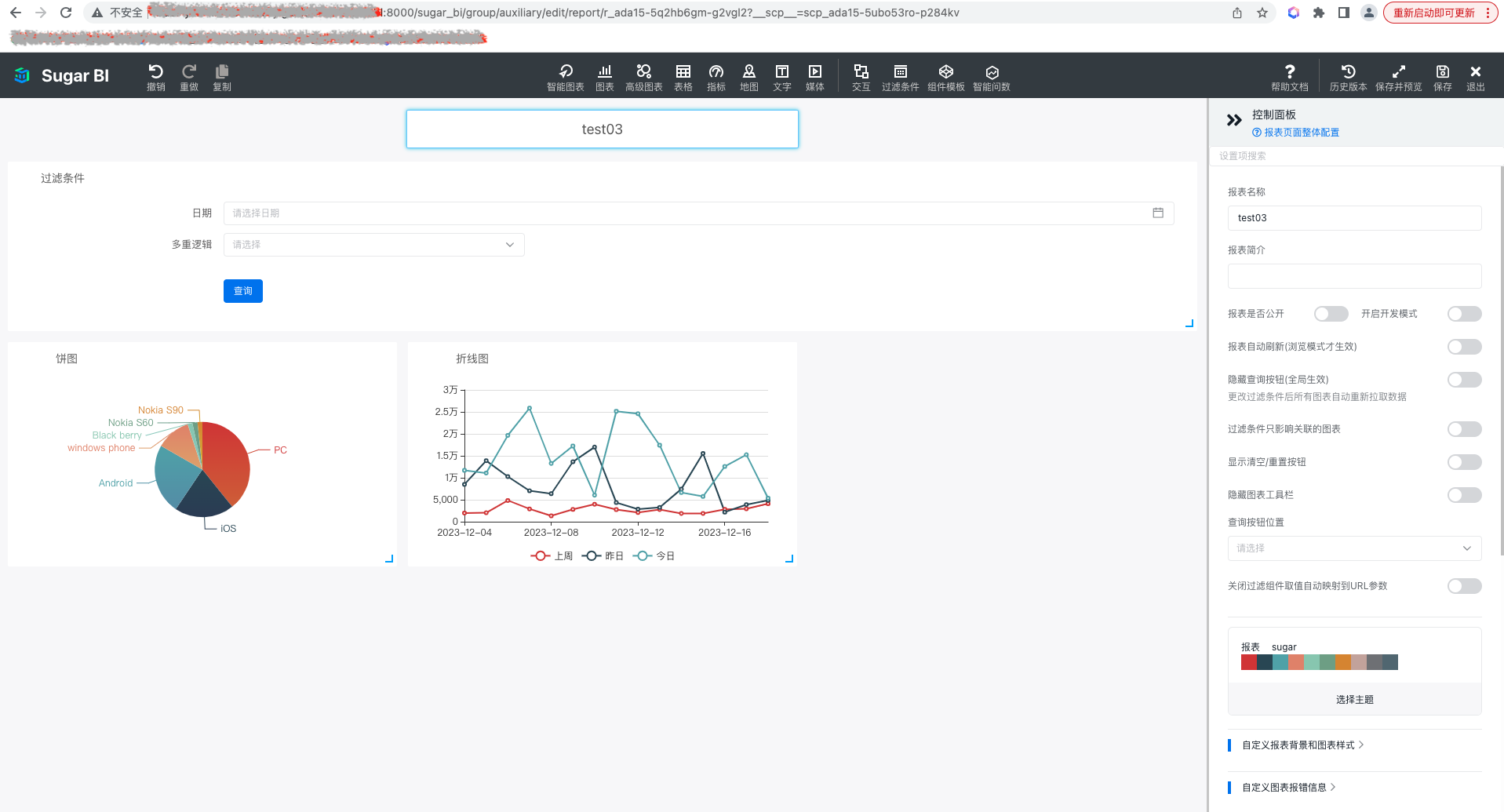
Task: Click the teal theme color swatch
Action: pos(1280,662)
